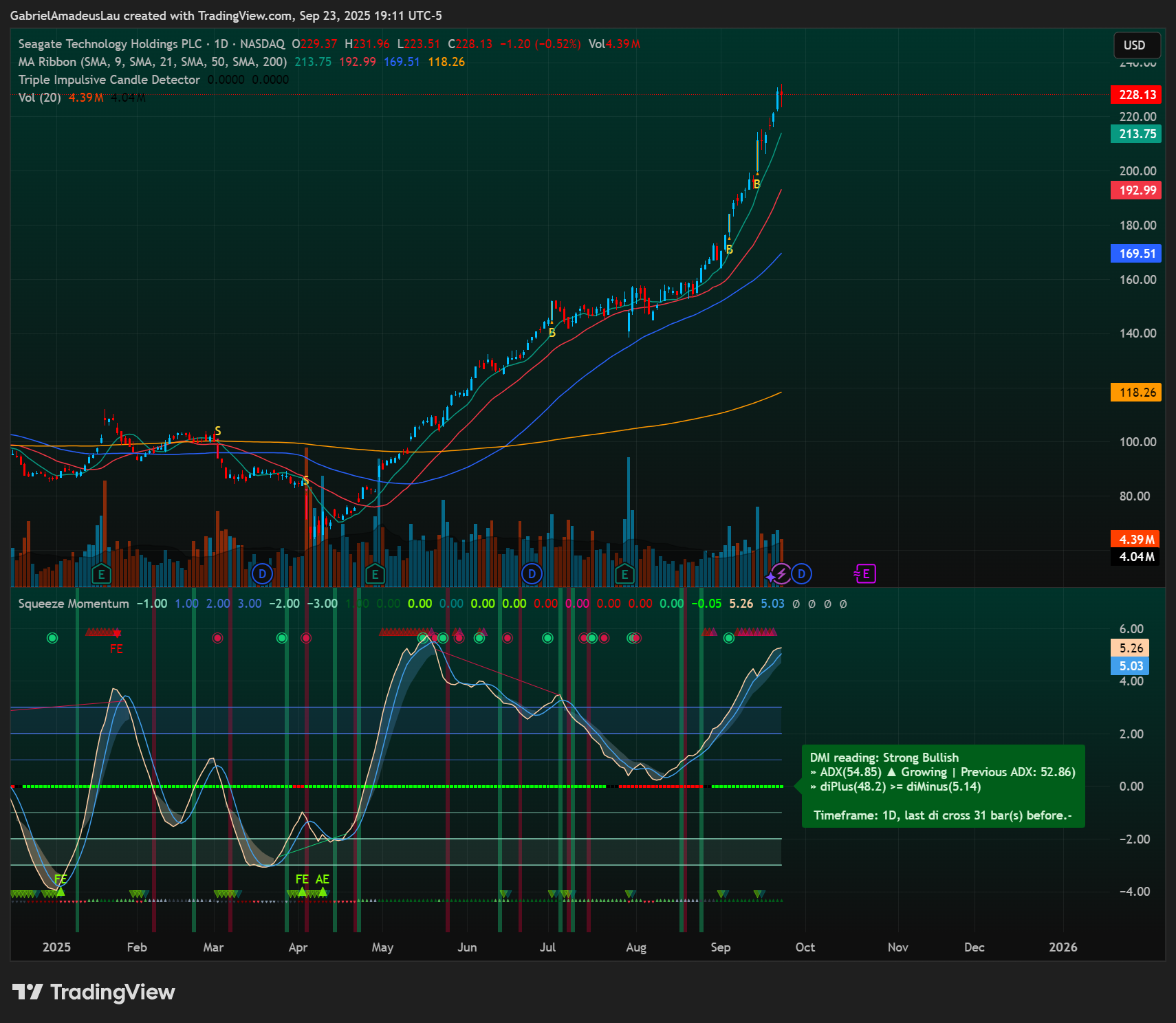
Task: Click the dividend D marker in late June
Action: pyautogui.click(x=532, y=574)
